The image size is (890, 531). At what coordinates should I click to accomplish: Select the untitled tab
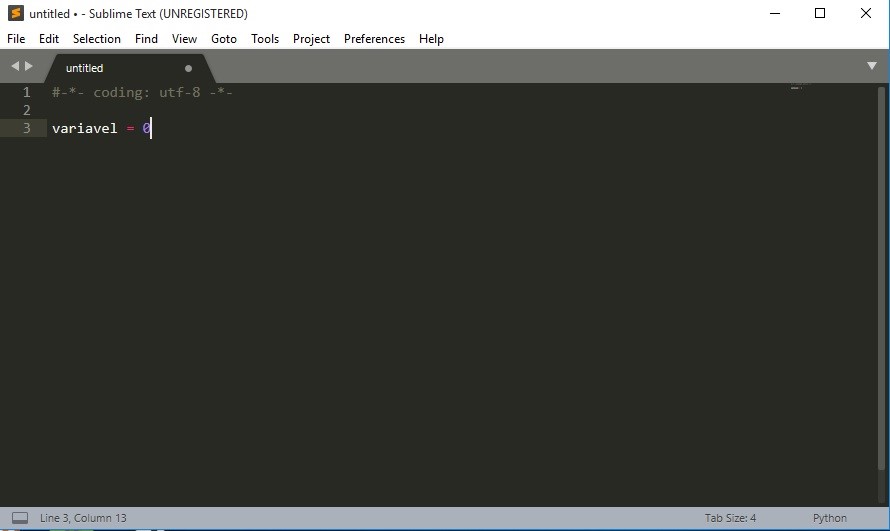131,68
